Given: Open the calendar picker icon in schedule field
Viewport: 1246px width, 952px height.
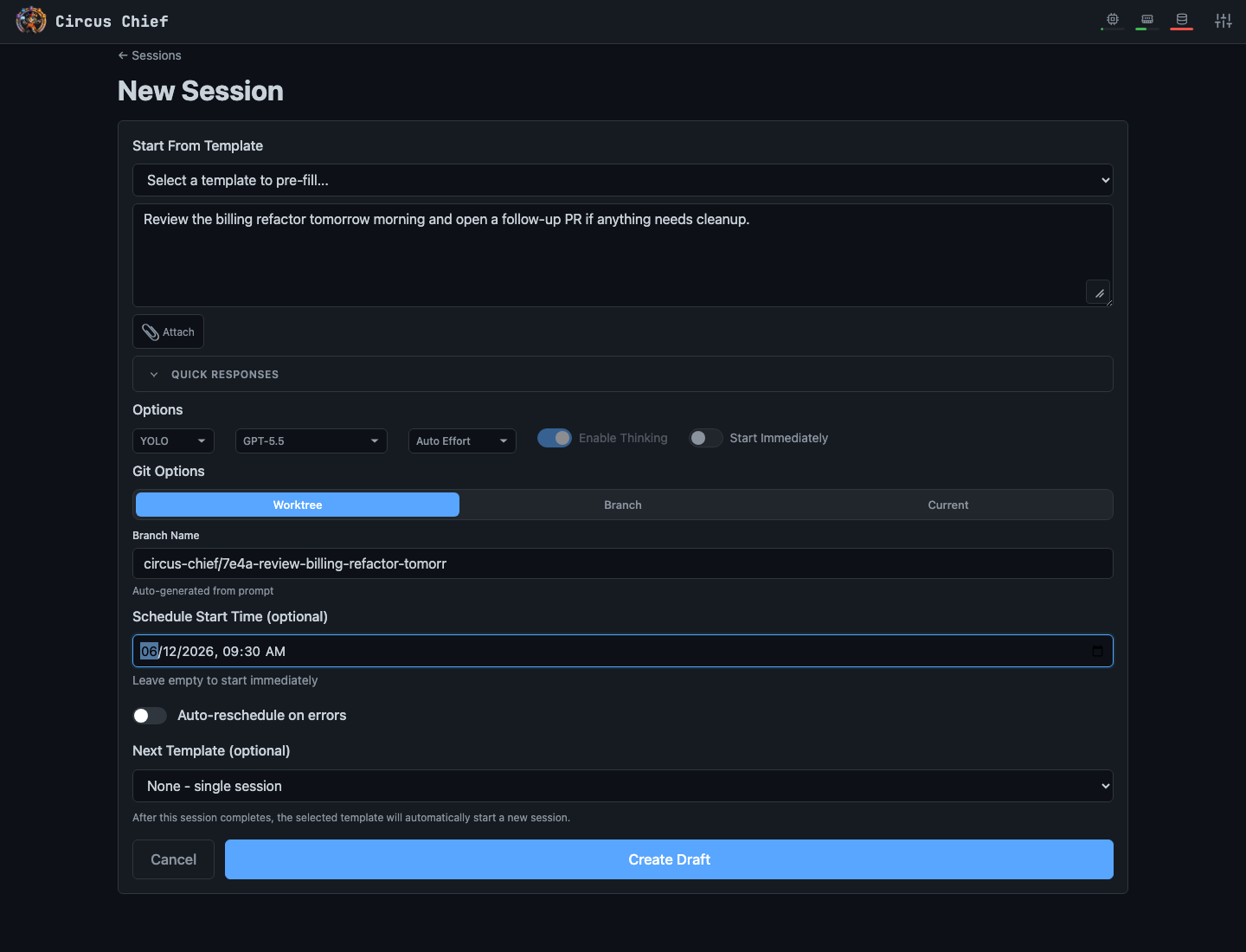Looking at the screenshot, I should [1097, 651].
